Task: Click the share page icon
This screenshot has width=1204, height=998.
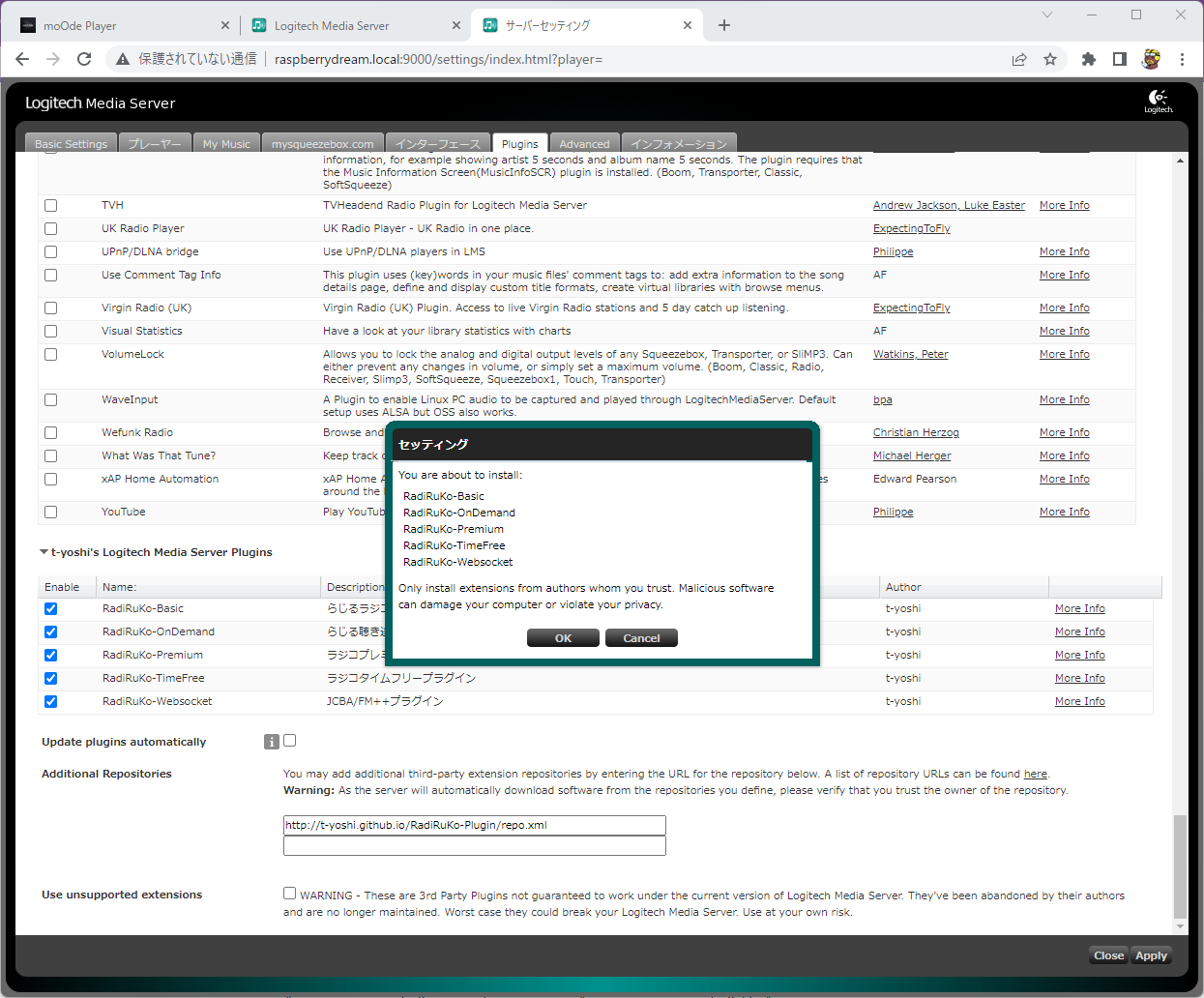Action: (1019, 59)
